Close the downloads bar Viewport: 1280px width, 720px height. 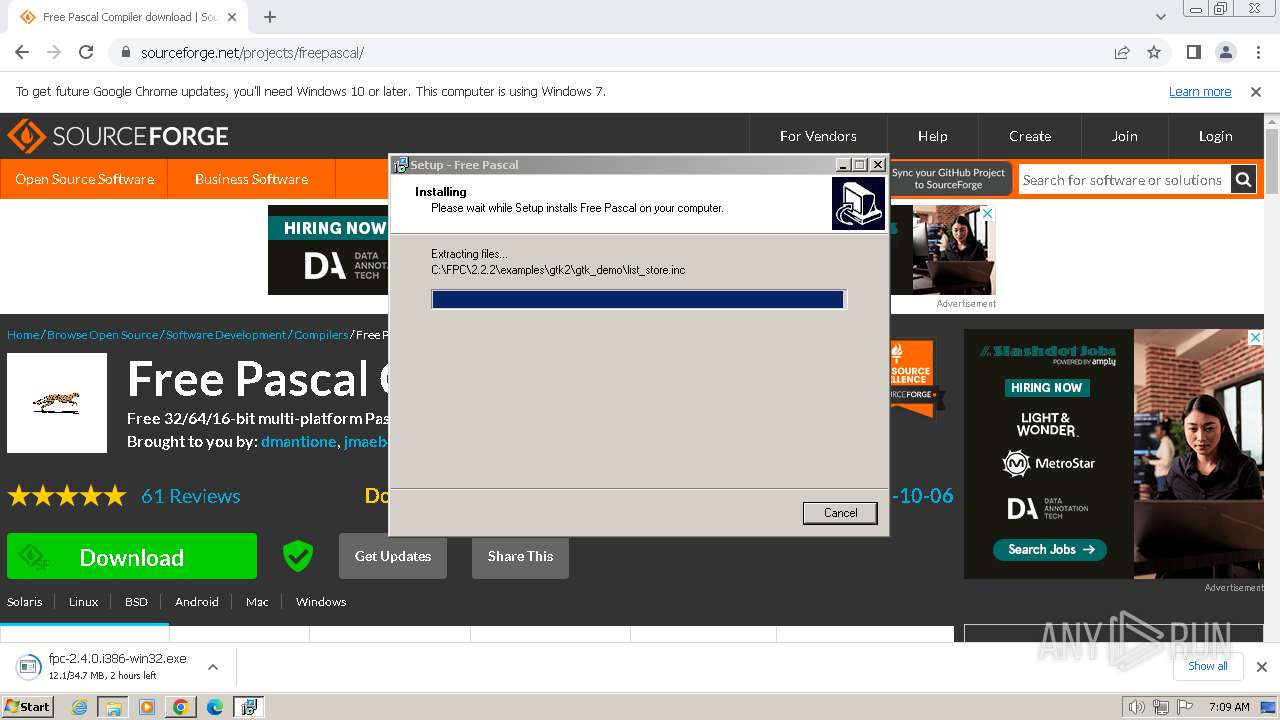(x=1261, y=667)
